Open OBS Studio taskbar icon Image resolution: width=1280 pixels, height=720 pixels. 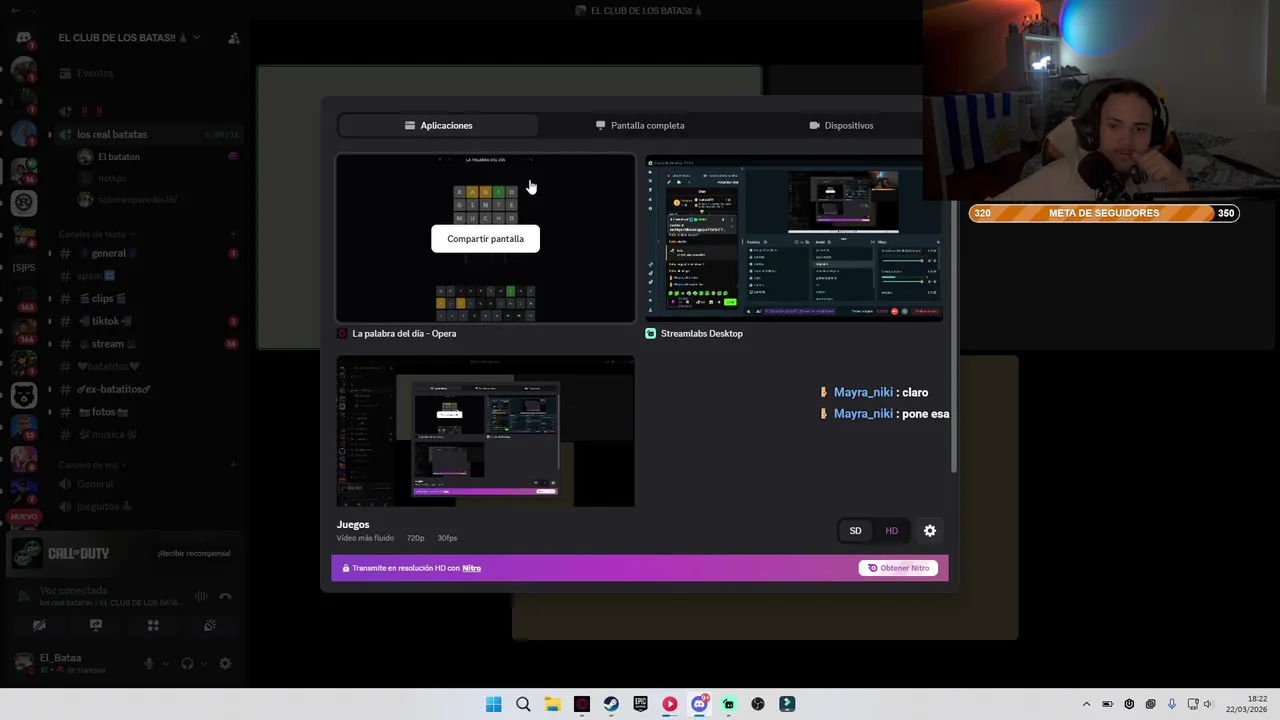click(758, 704)
